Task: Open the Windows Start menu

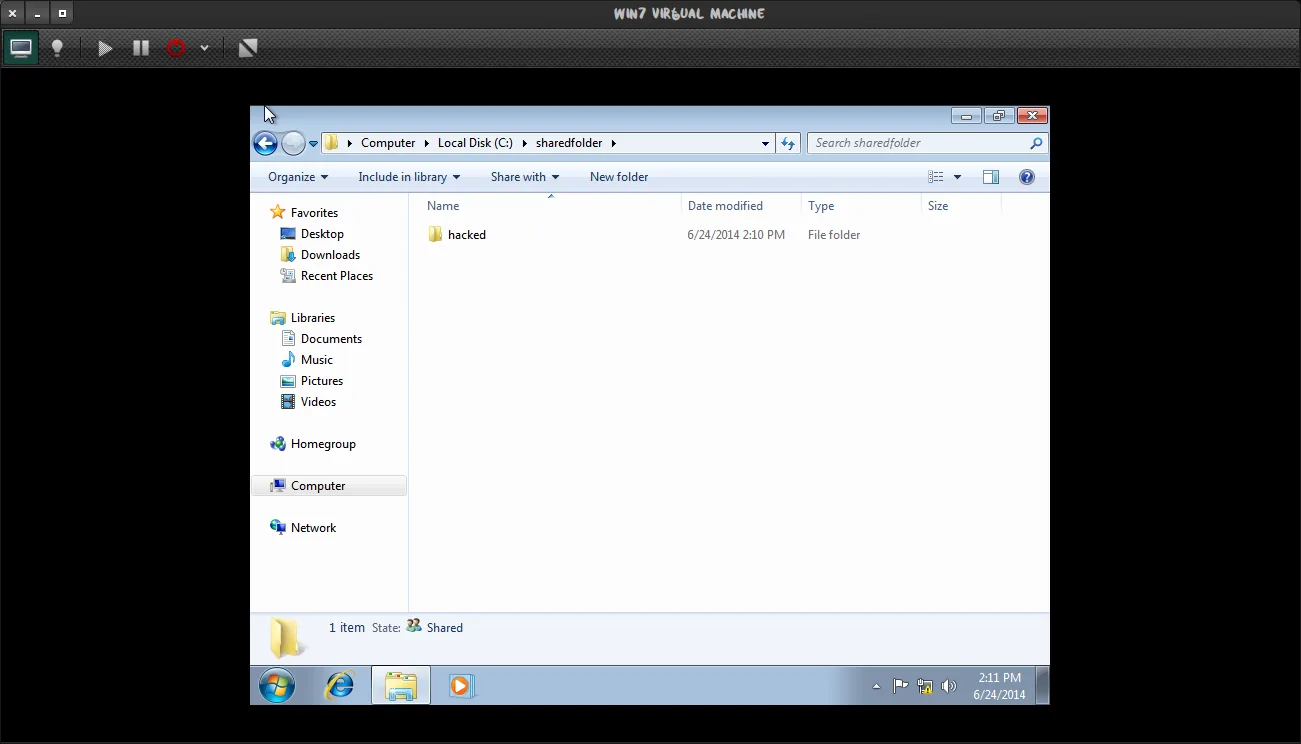Action: pyautogui.click(x=277, y=686)
